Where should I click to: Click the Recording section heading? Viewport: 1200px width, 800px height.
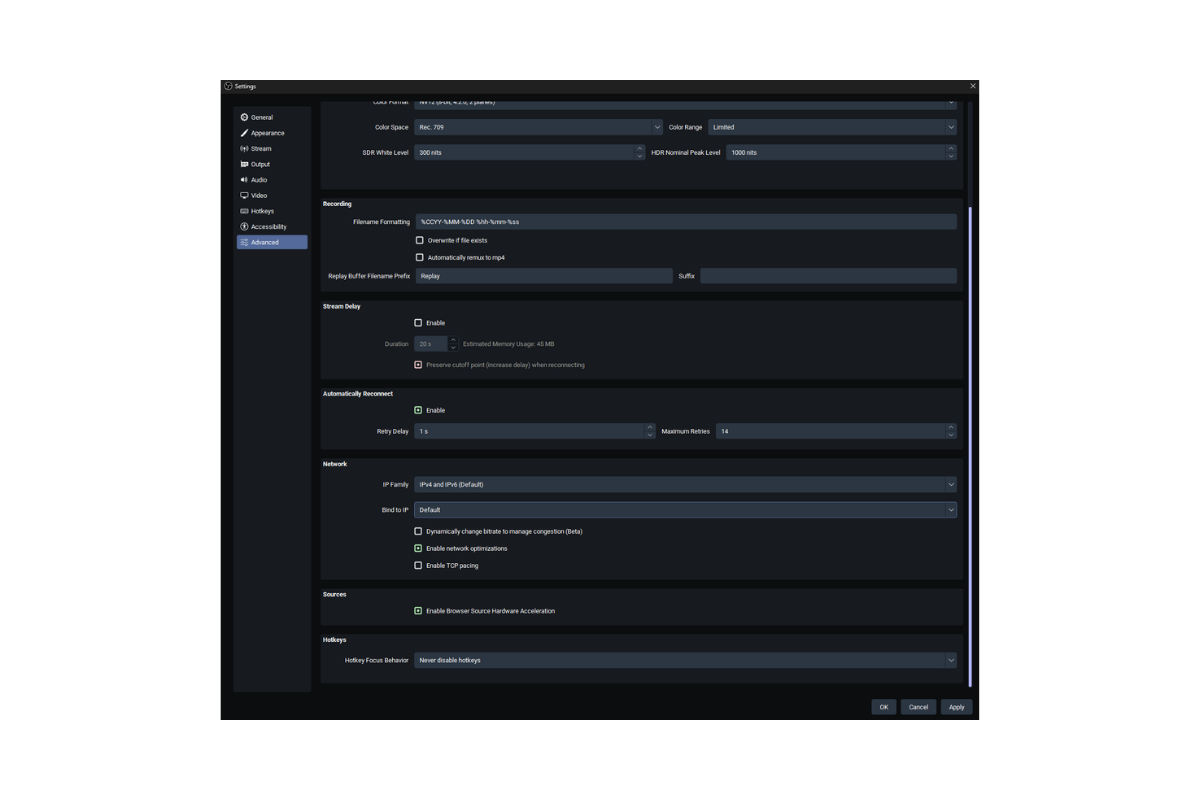coord(337,204)
